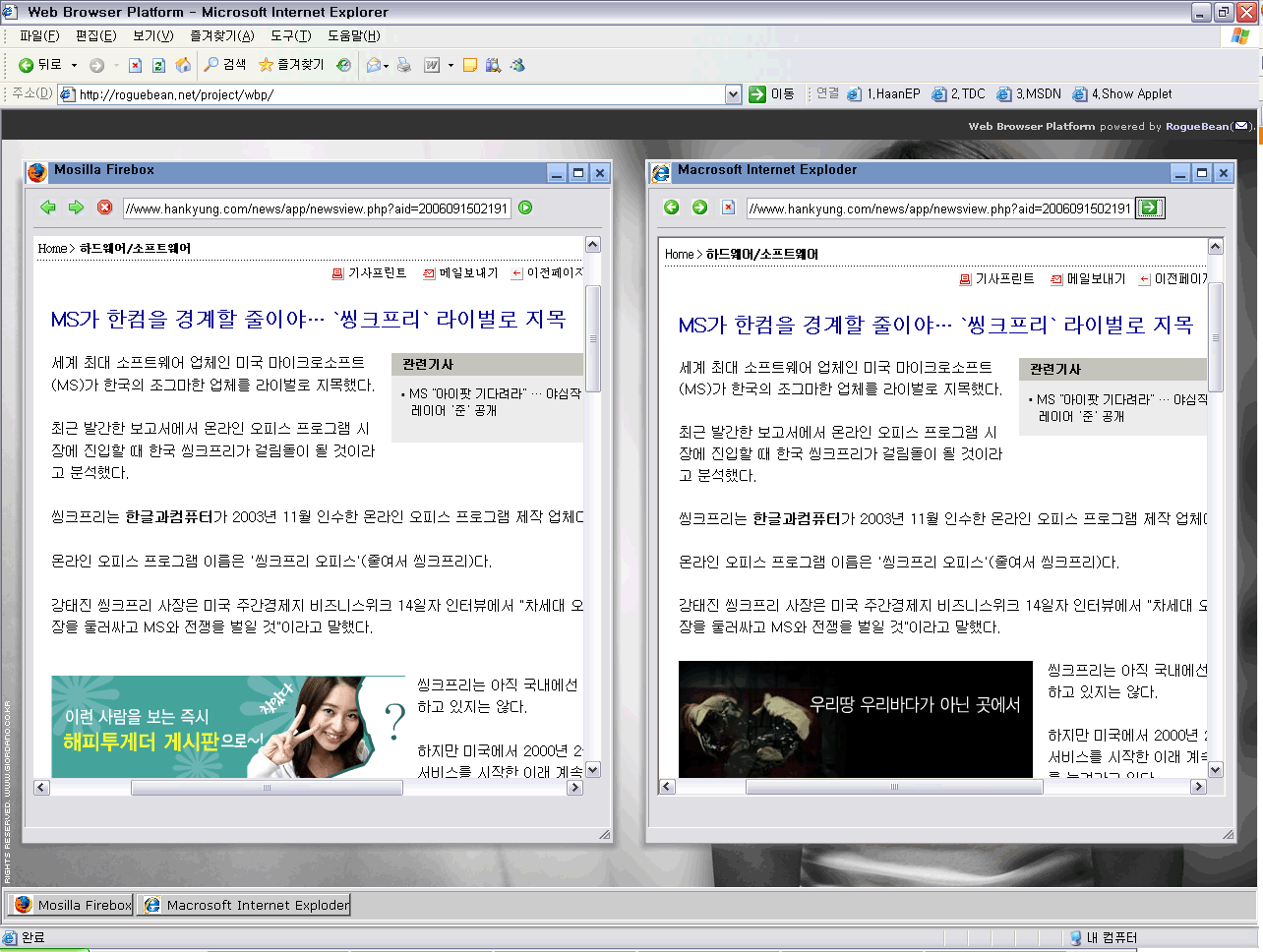1263x952 pixels.
Task: Open the 4.Show Applet links shortcut
Action: (x=1122, y=94)
